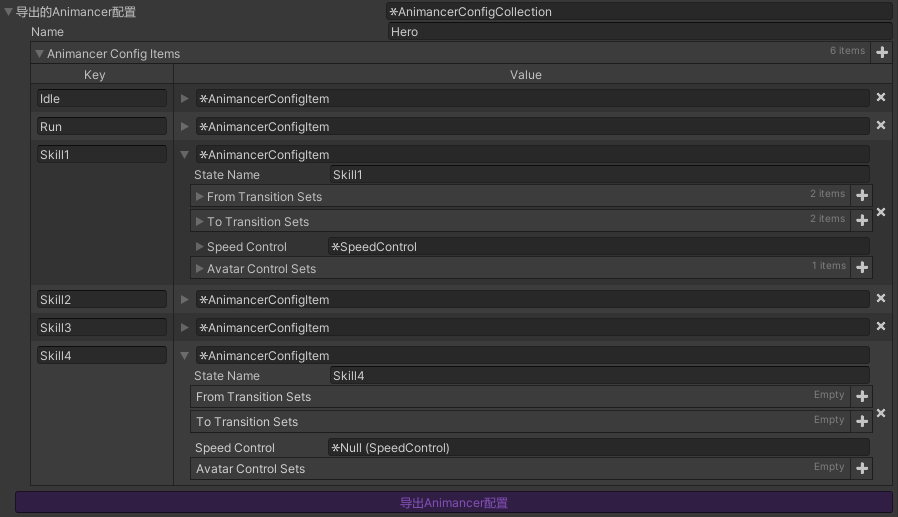Add item to Skill4 Avatar Control Sets

[862, 468]
